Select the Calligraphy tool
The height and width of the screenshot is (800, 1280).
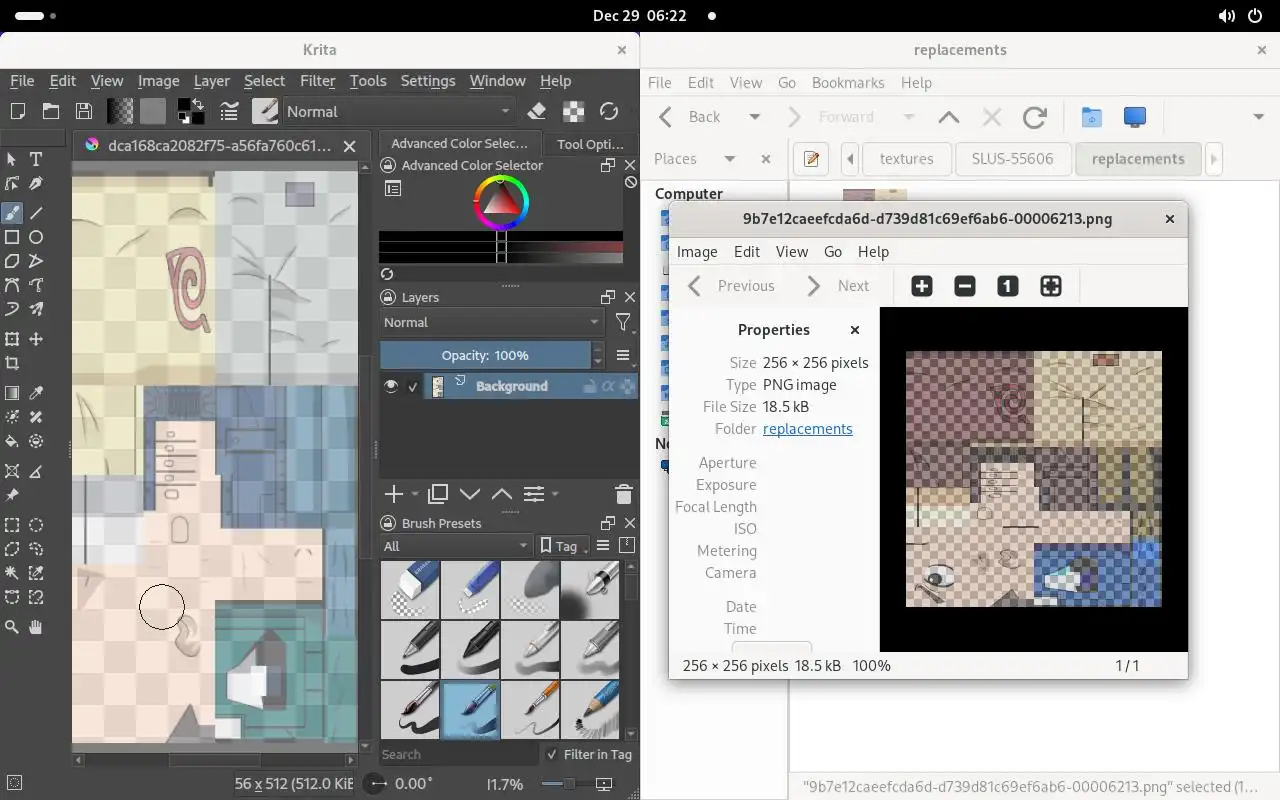coord(36,183)
